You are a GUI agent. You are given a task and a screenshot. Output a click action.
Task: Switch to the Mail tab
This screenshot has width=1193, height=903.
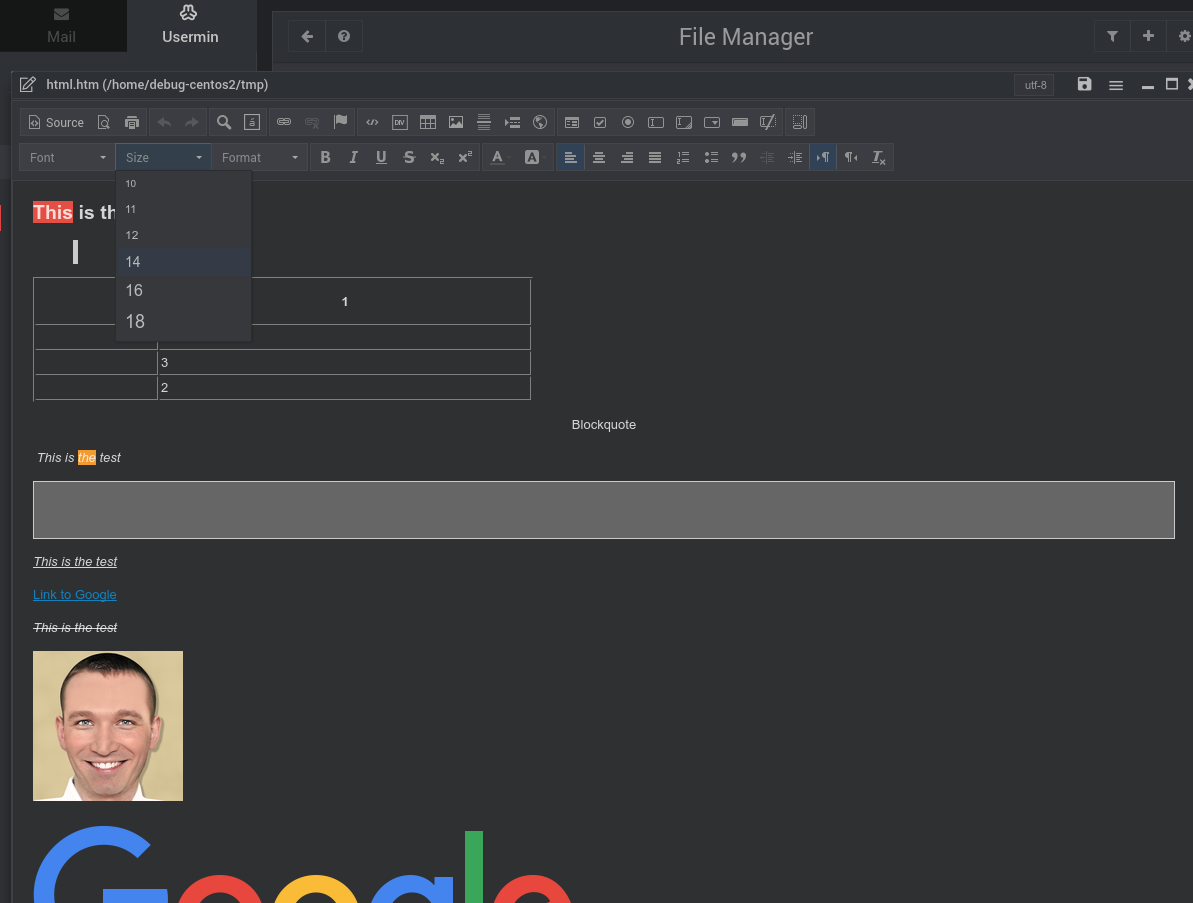coord(62,25)
